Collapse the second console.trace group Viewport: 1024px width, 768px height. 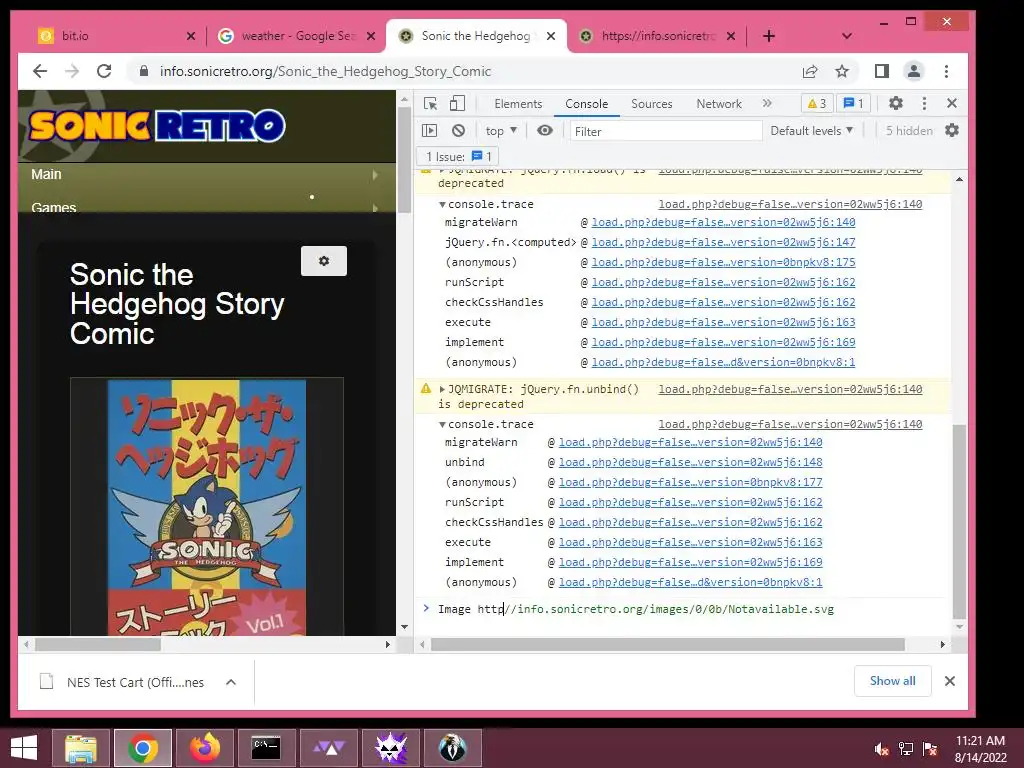442,424
